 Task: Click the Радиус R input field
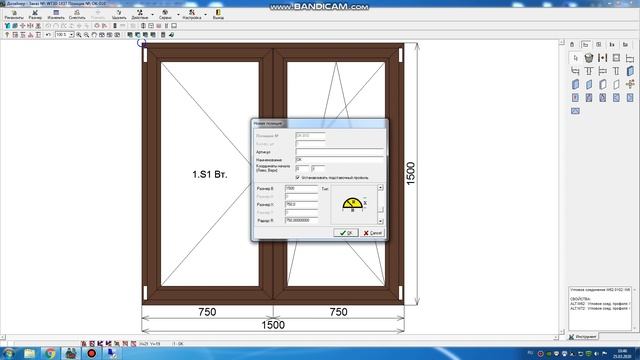tap(301, 220)
